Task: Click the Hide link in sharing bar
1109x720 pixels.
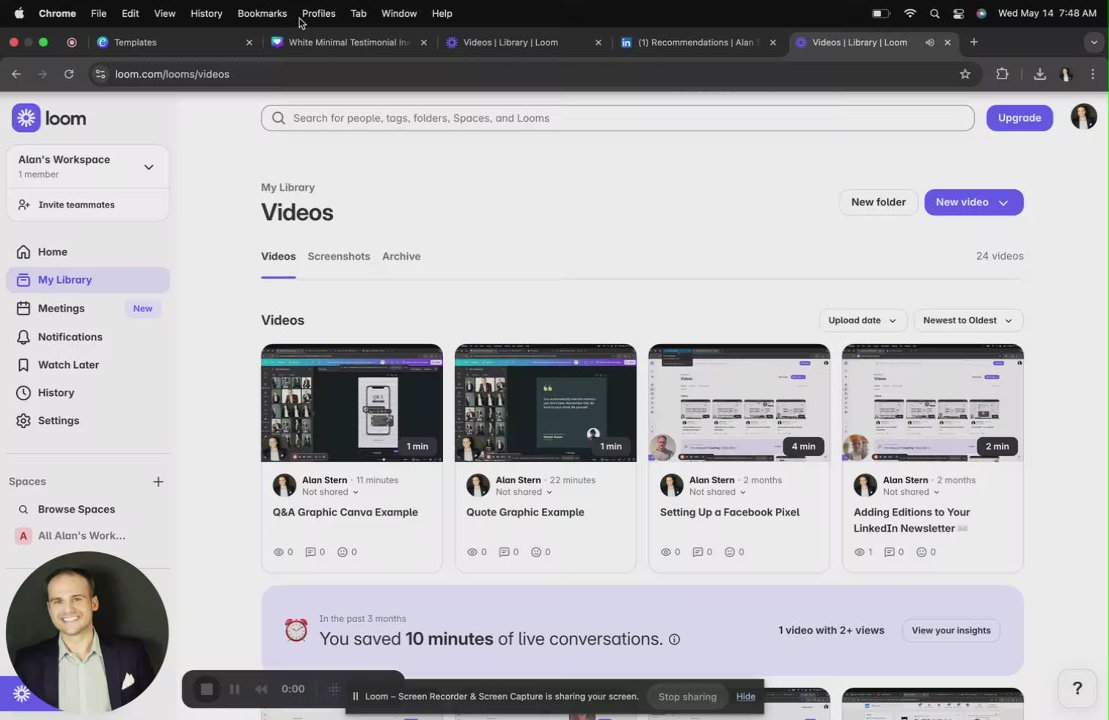Action: pos(745,697)
